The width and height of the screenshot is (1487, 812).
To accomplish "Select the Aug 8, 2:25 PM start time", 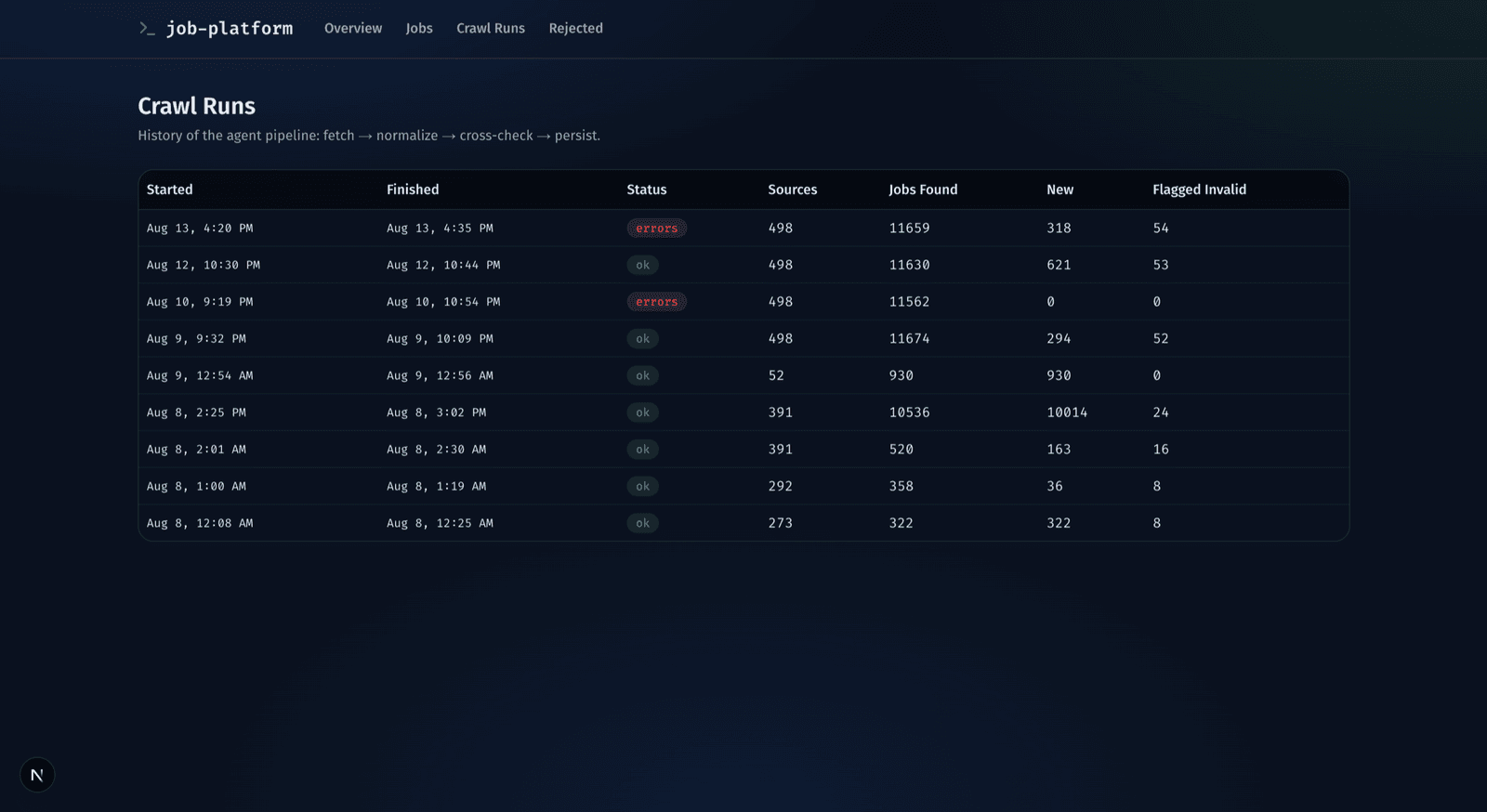I will pyautogui.click(x=197, y=413).
